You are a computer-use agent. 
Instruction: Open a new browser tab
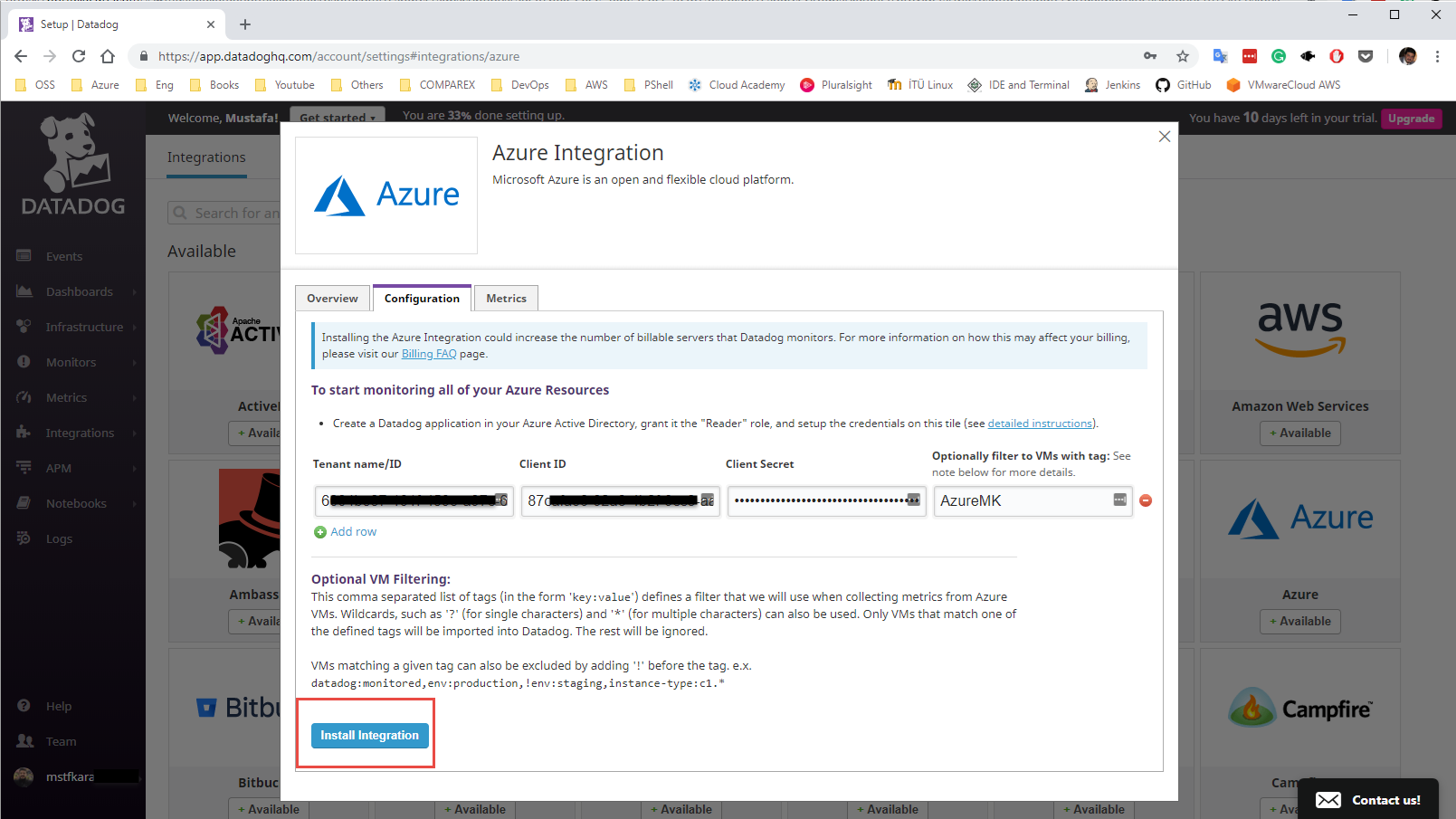[245, 24]
